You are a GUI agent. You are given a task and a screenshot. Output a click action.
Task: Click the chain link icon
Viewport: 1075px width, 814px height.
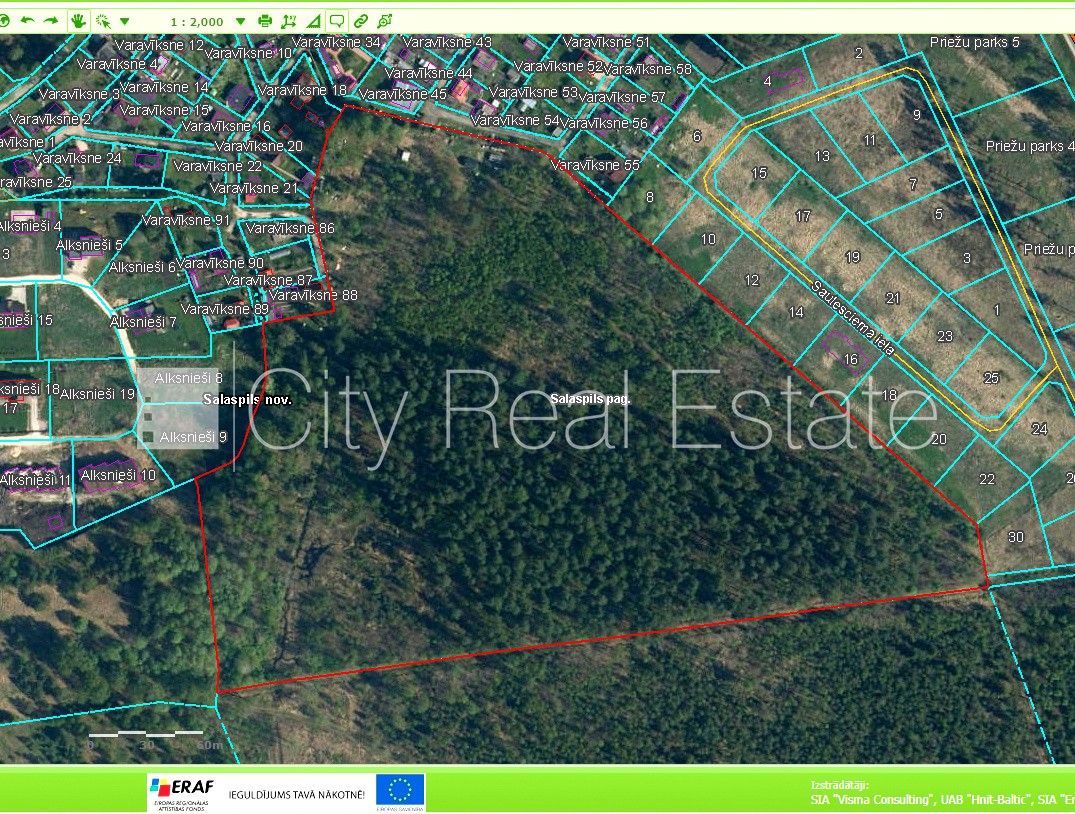pyautogui.click(x=361, y=20)
